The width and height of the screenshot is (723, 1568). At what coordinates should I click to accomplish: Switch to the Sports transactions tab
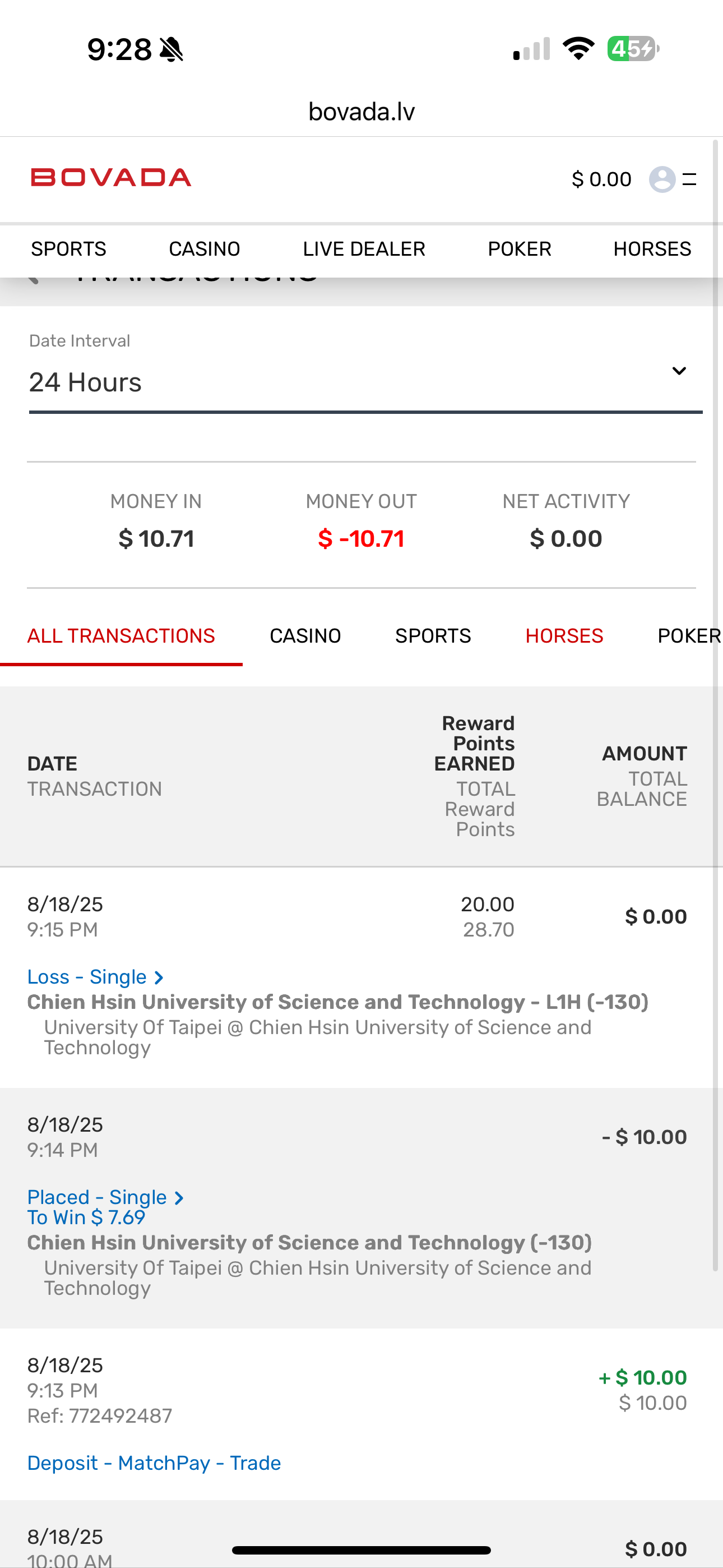(x=433, y=636)
